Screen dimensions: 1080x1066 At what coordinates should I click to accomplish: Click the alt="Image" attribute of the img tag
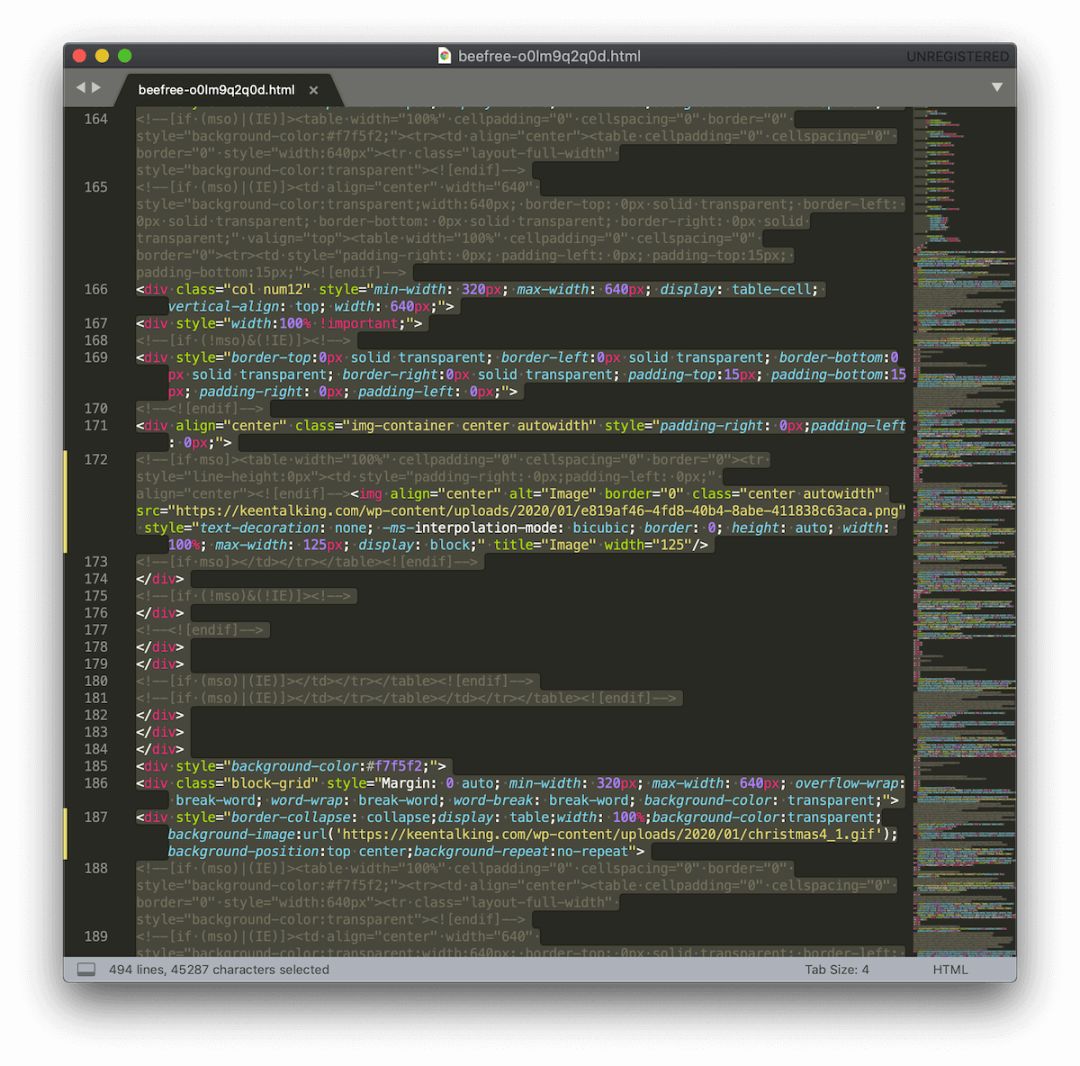click(x=552, y=494)
